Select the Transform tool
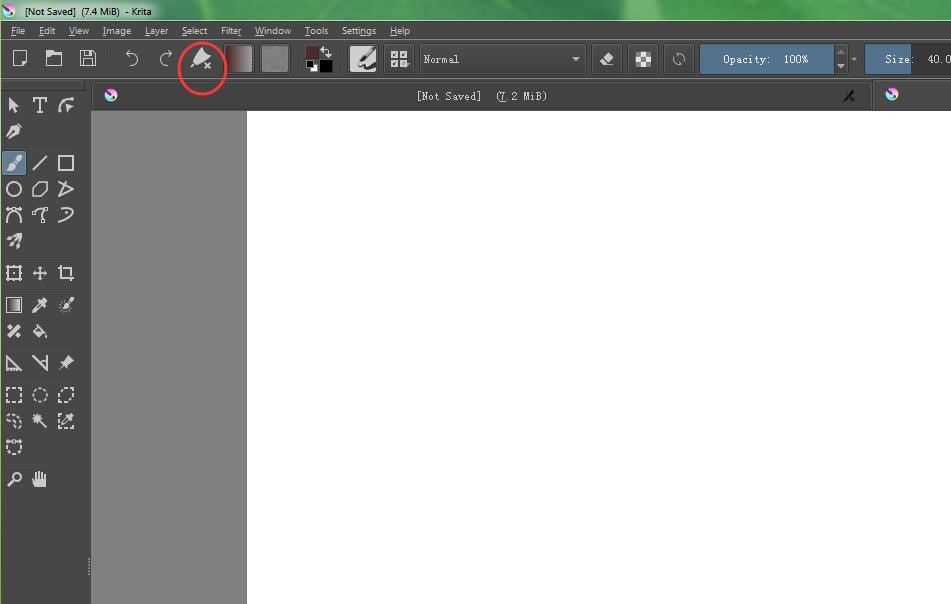The image size is (951, 604). 14,273
